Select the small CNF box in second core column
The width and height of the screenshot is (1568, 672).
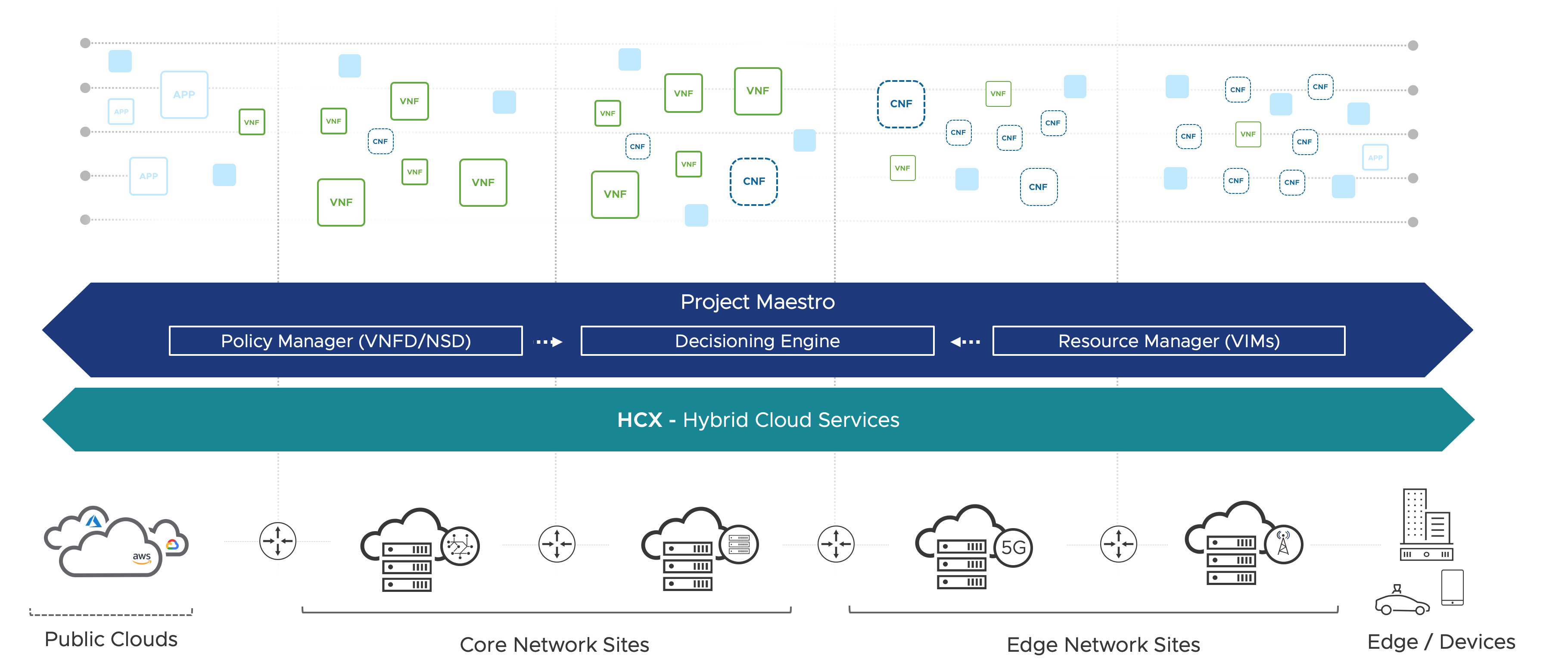[x=637, y=146]
